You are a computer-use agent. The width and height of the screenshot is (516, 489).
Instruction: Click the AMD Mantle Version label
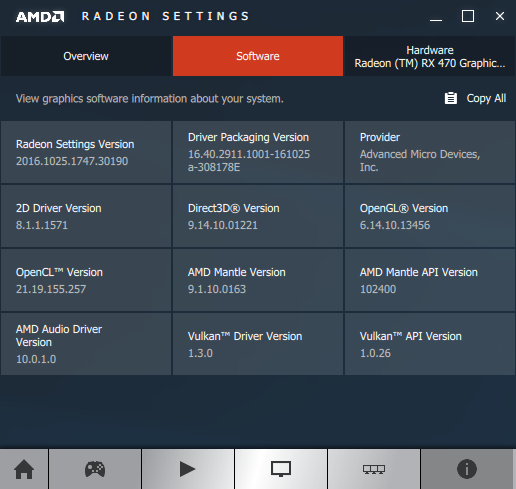pyautogui.click(x=237, y=272)
